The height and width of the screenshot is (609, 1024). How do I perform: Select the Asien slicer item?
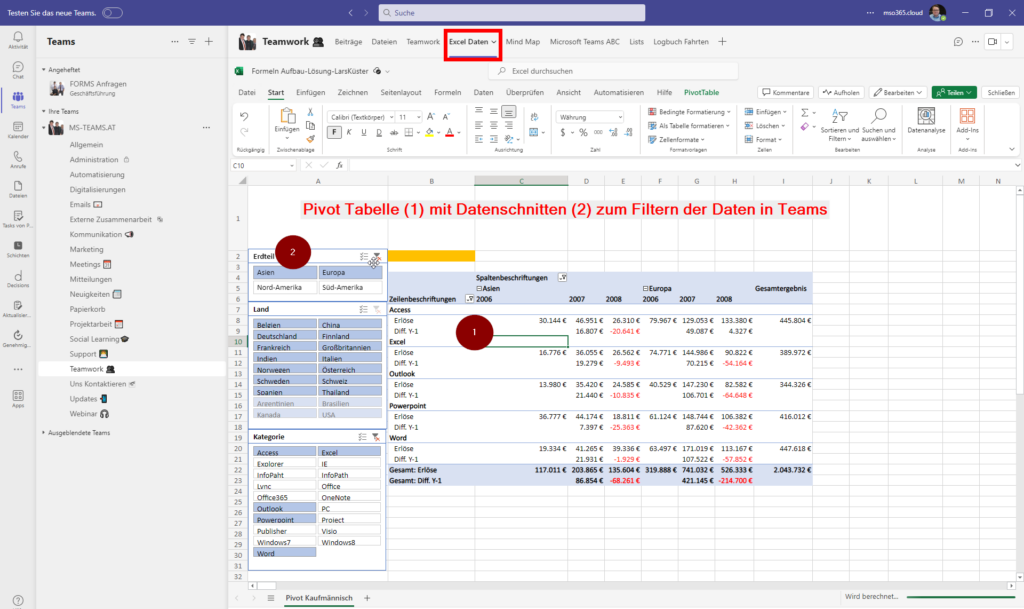pyautogui.click(x=285, y=272)
